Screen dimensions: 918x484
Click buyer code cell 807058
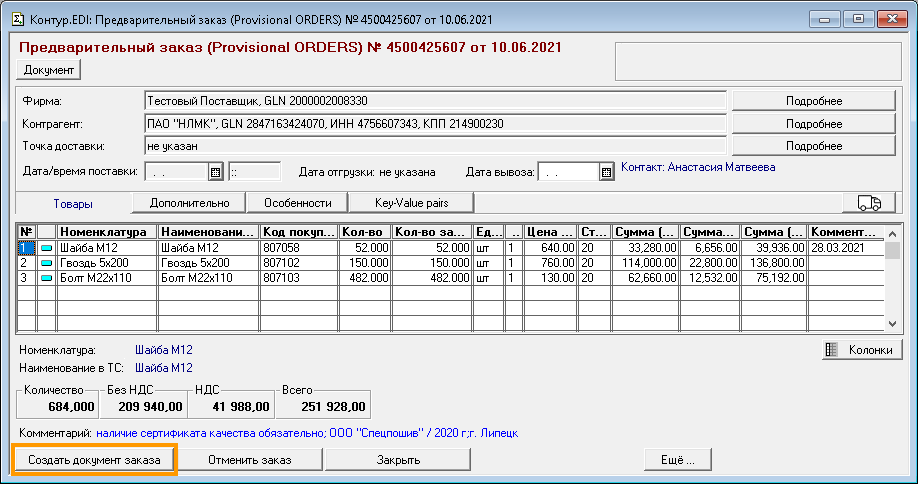pyautogui.click(x=299, y=248)
